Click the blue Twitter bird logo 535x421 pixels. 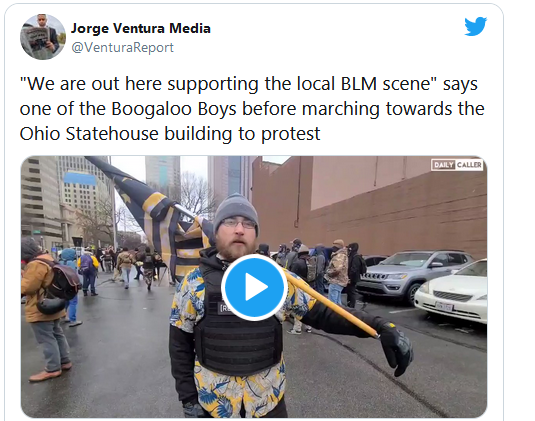pyautogui.click(x=475, y=26)
